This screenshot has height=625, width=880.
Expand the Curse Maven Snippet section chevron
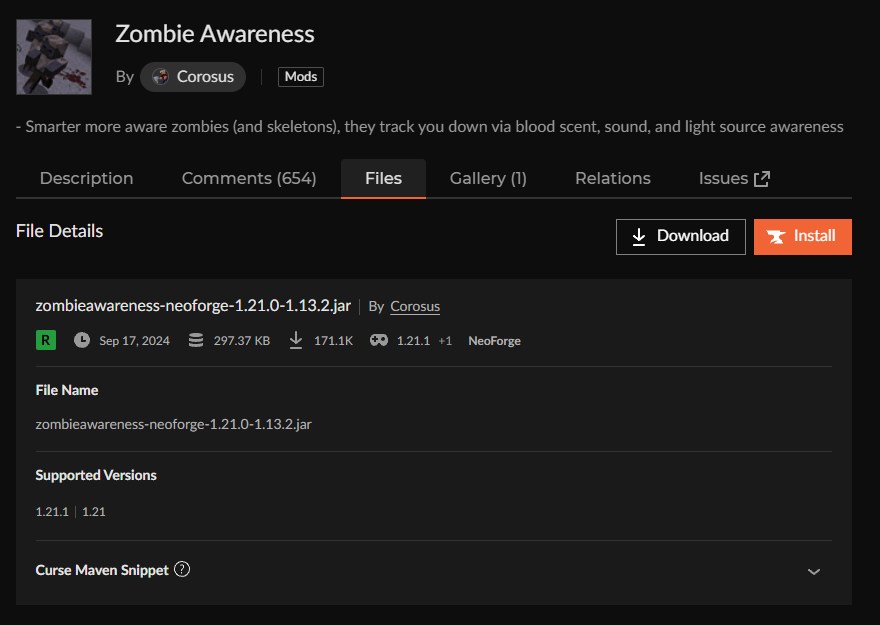pyautogui.click(x=814, y=571)
